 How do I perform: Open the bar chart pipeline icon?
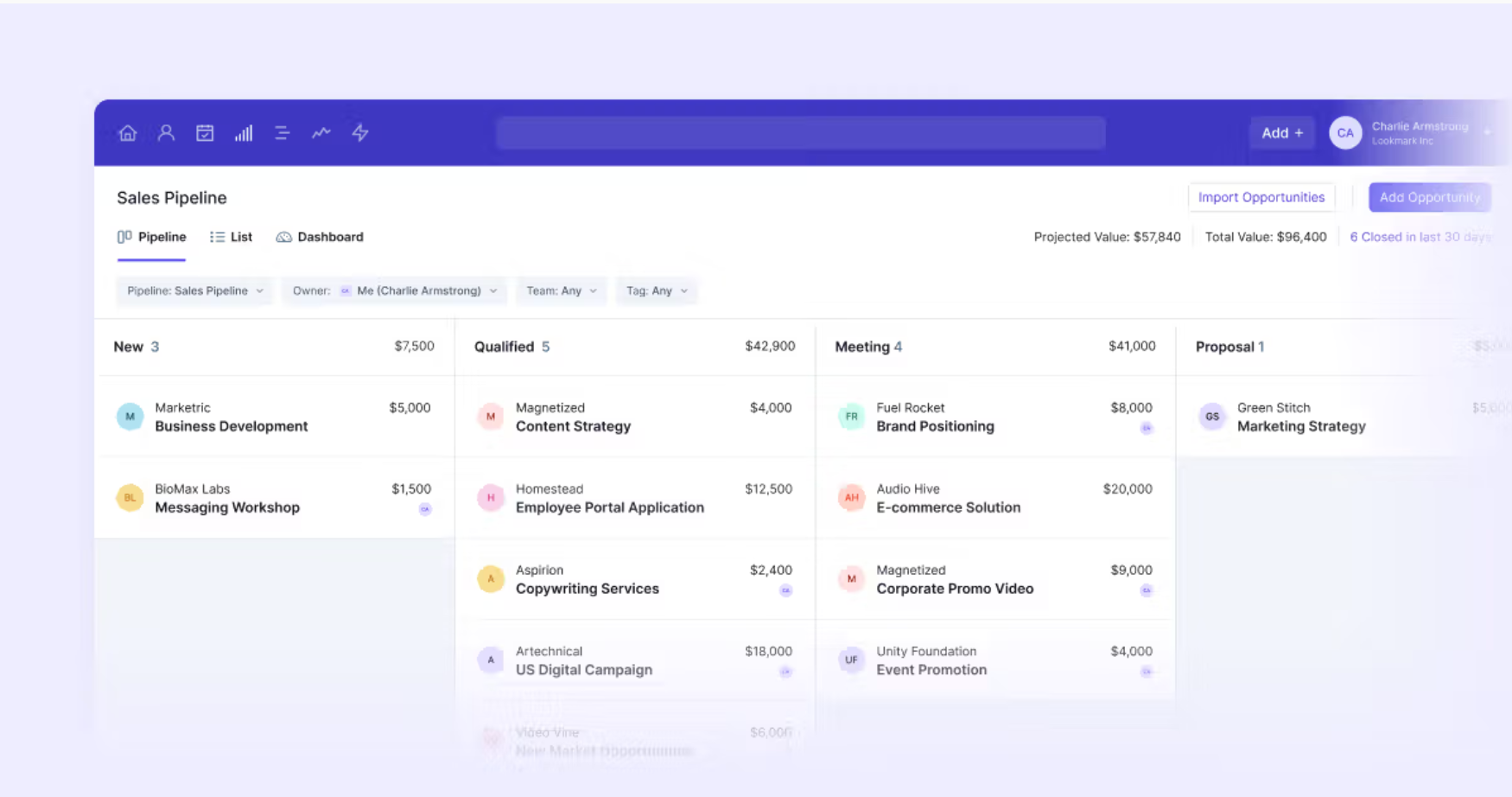pos(244,133)
